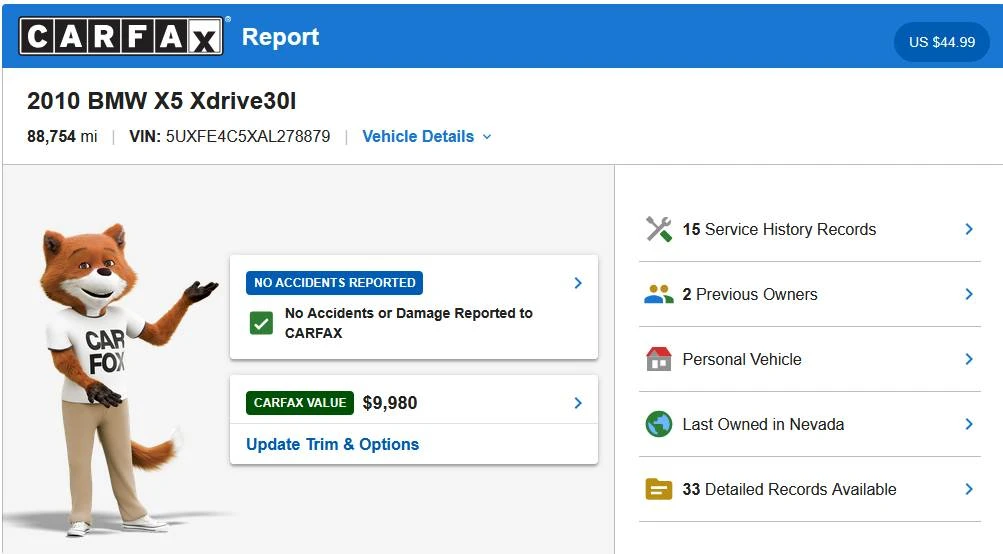Click the CARFAX VALUE badge
Image resolution: width=1003 pixels, height=554 pixels.
coord(300,402)
